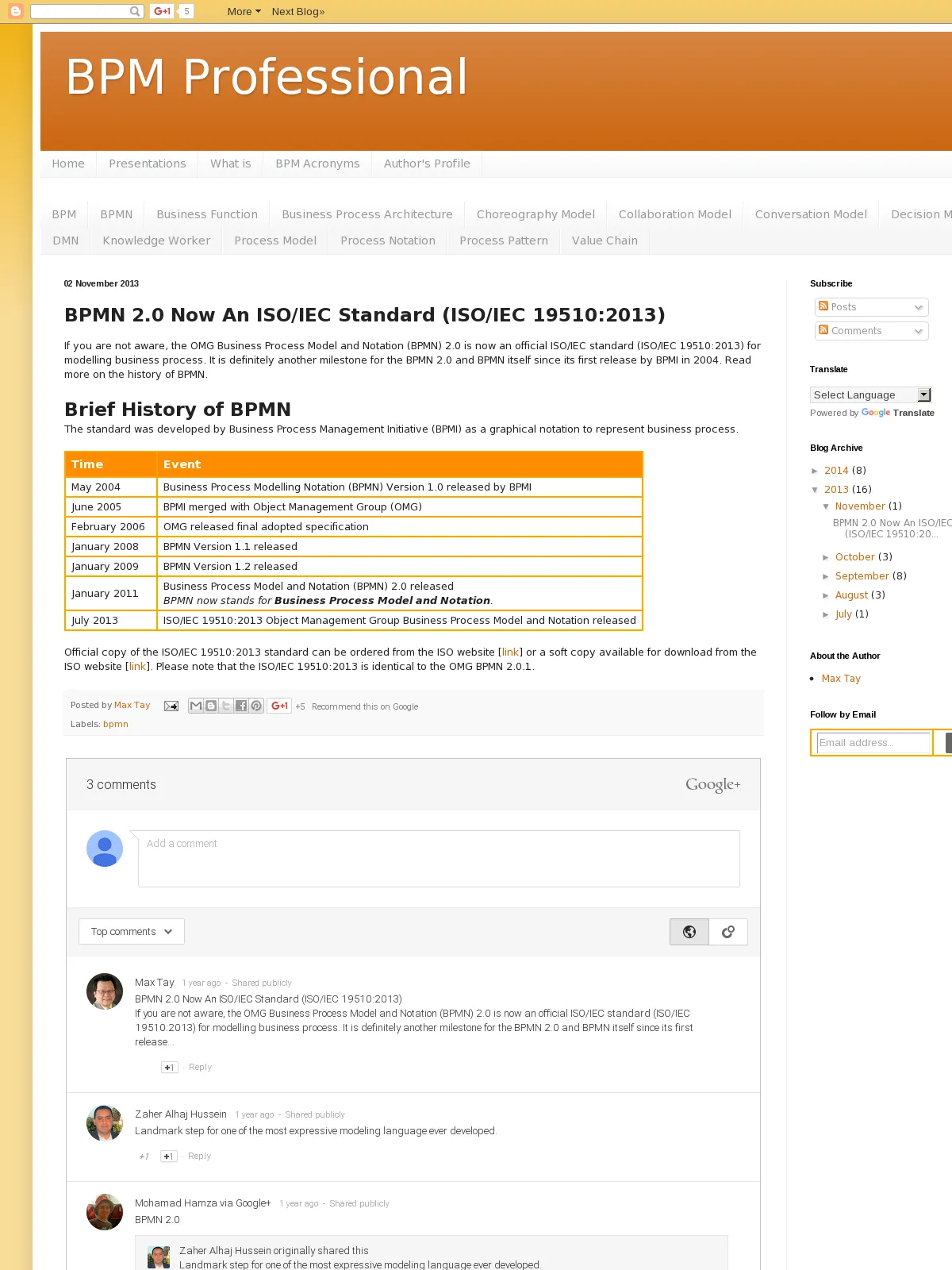Click the Blogger logo icon
952x1270 pixels.
(16, 11)
